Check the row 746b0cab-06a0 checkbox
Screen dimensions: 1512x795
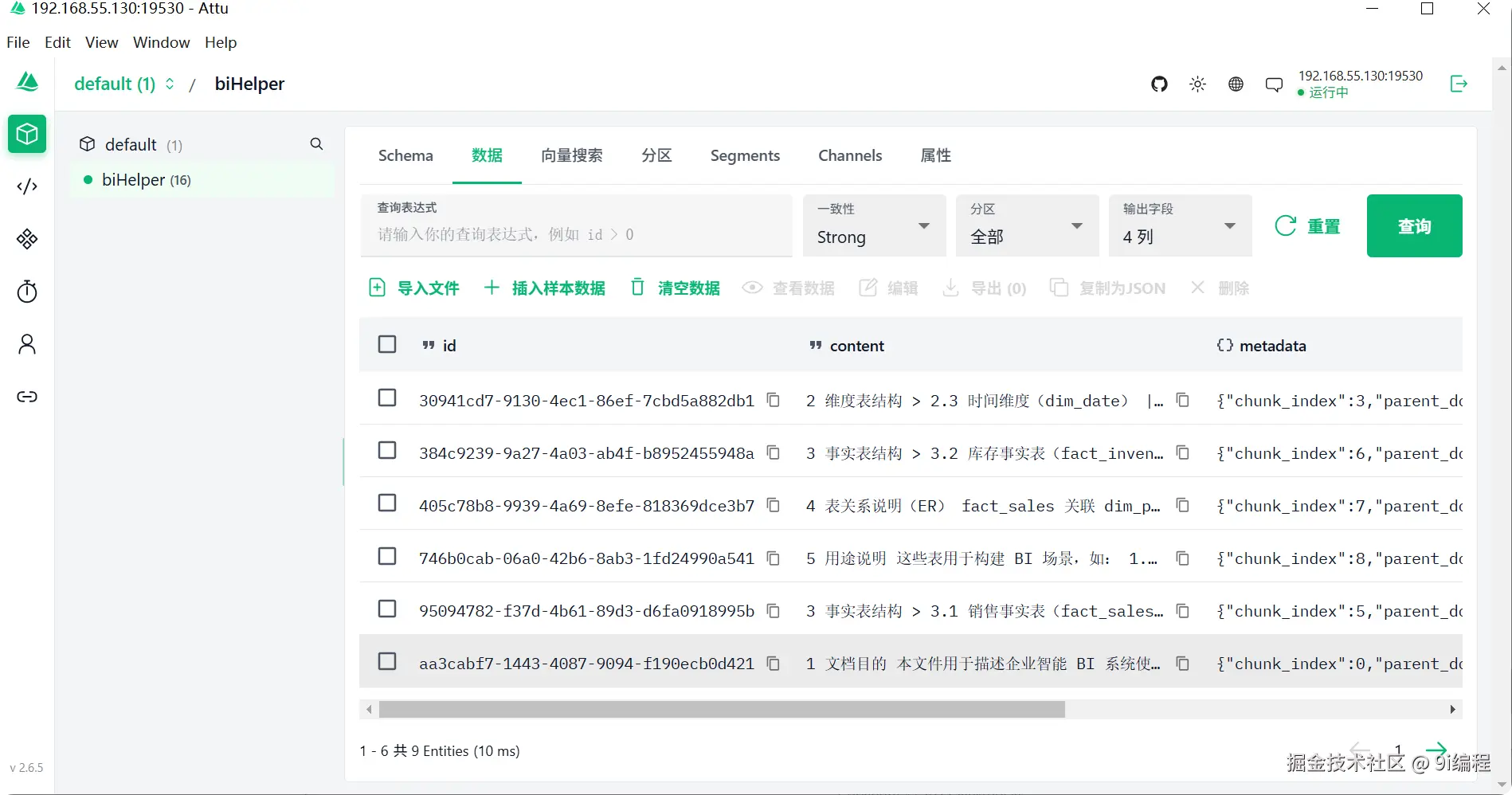(387, 555)
